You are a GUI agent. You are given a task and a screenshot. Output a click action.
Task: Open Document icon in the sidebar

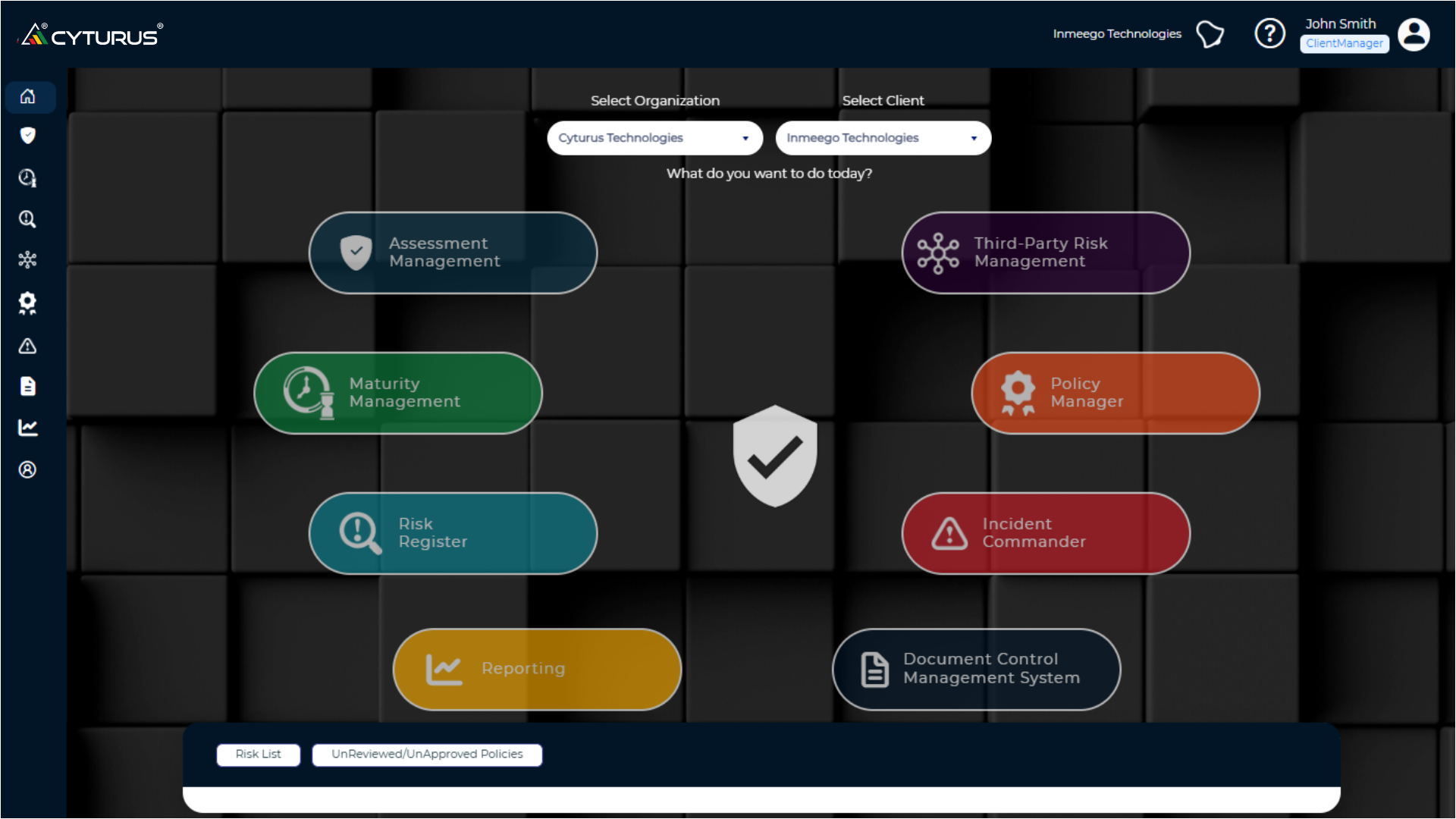pos(28,386)
